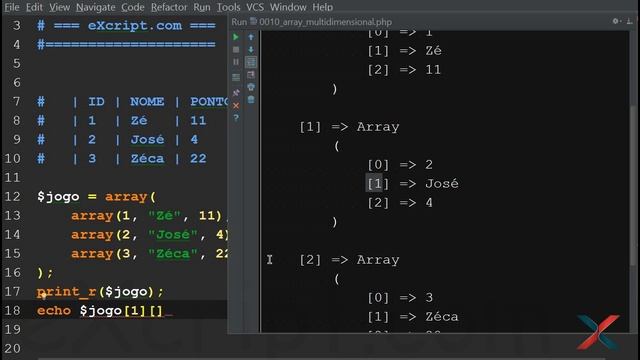Open the VCS menu
640x360 pixels.
[x=255, y=7]
